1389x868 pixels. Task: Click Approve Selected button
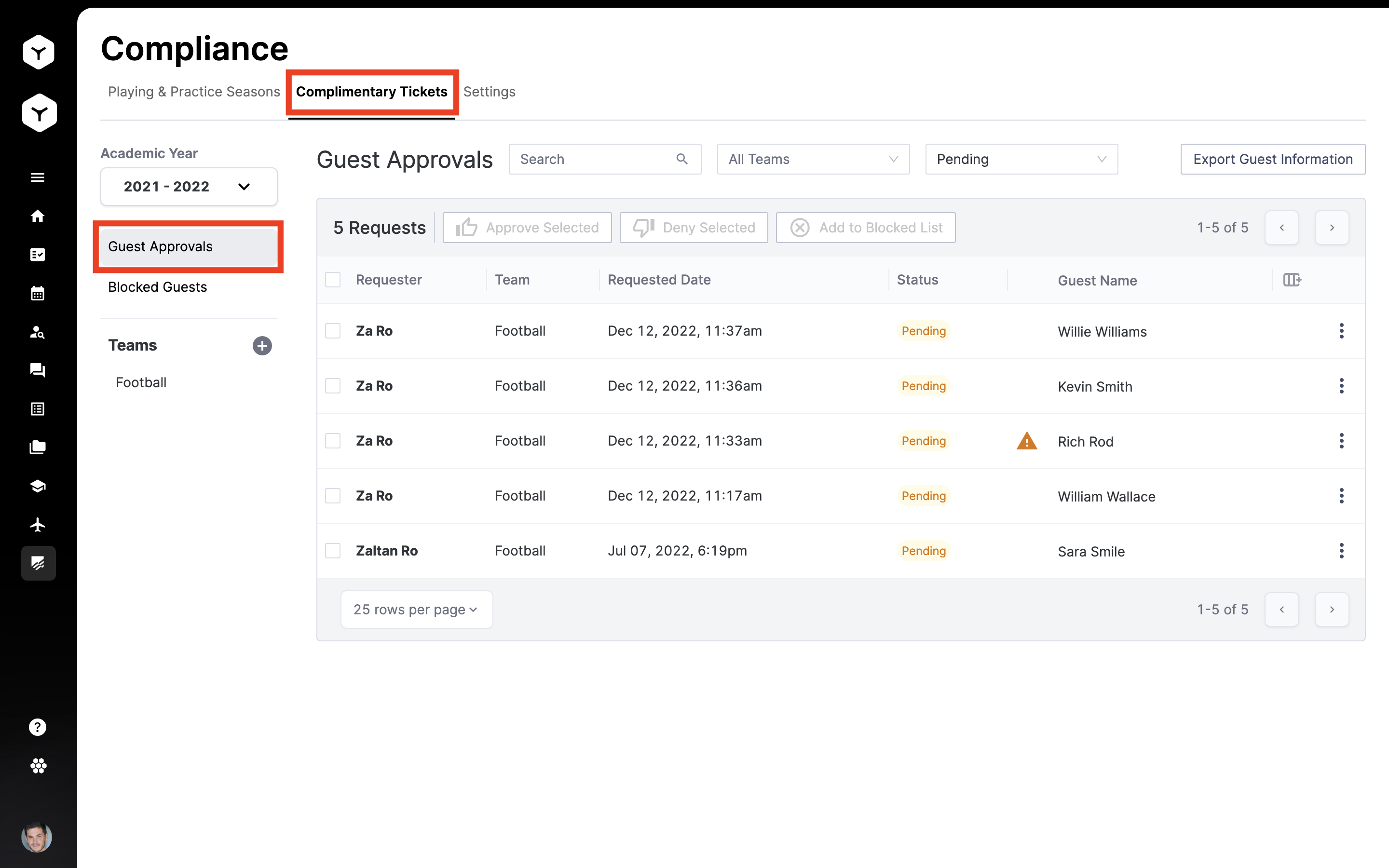[527, 228]
